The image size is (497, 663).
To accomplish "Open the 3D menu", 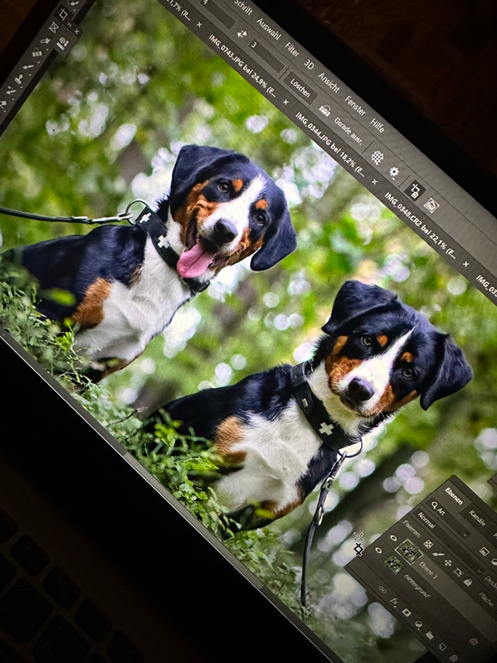I will coord(309,64).
